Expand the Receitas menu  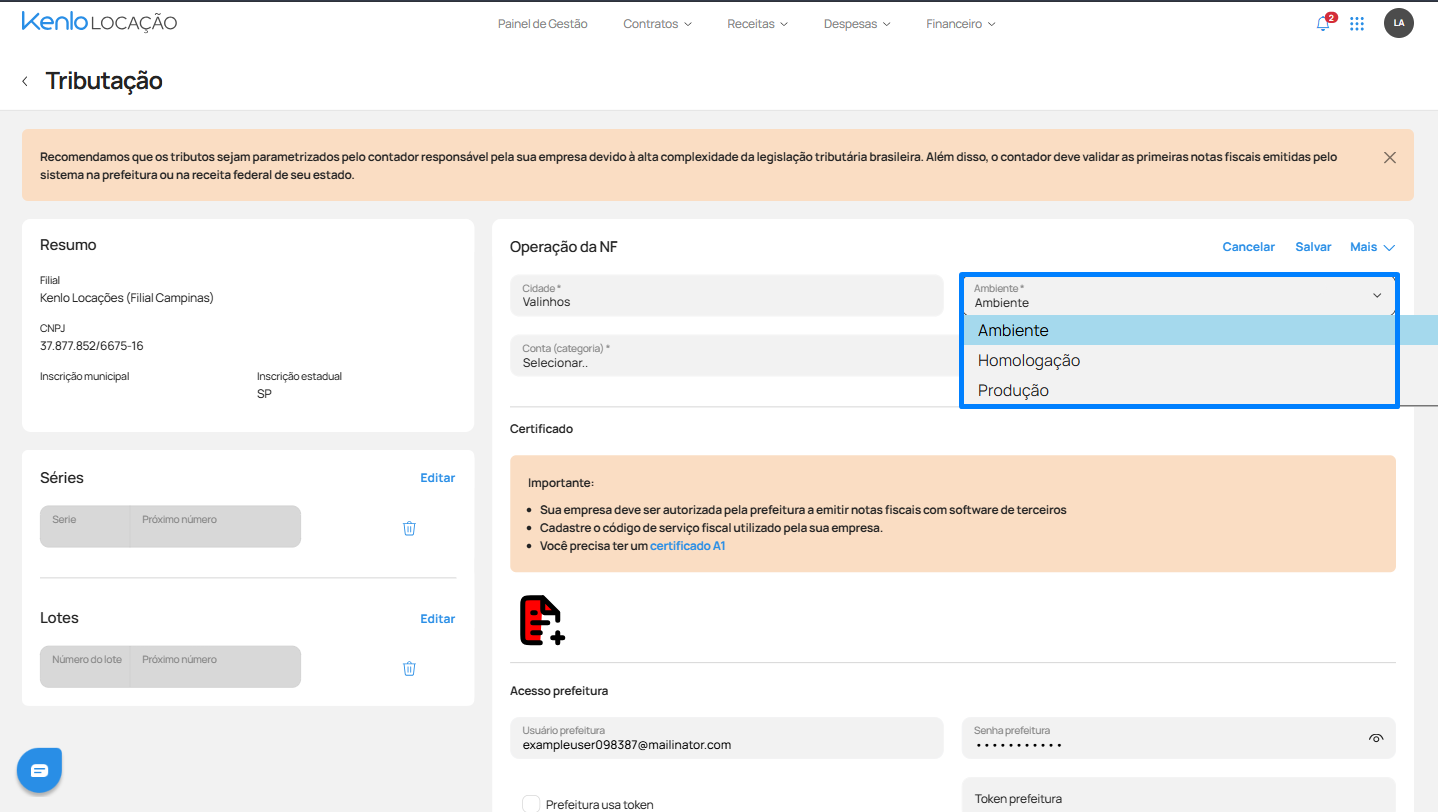coord(757,24)
